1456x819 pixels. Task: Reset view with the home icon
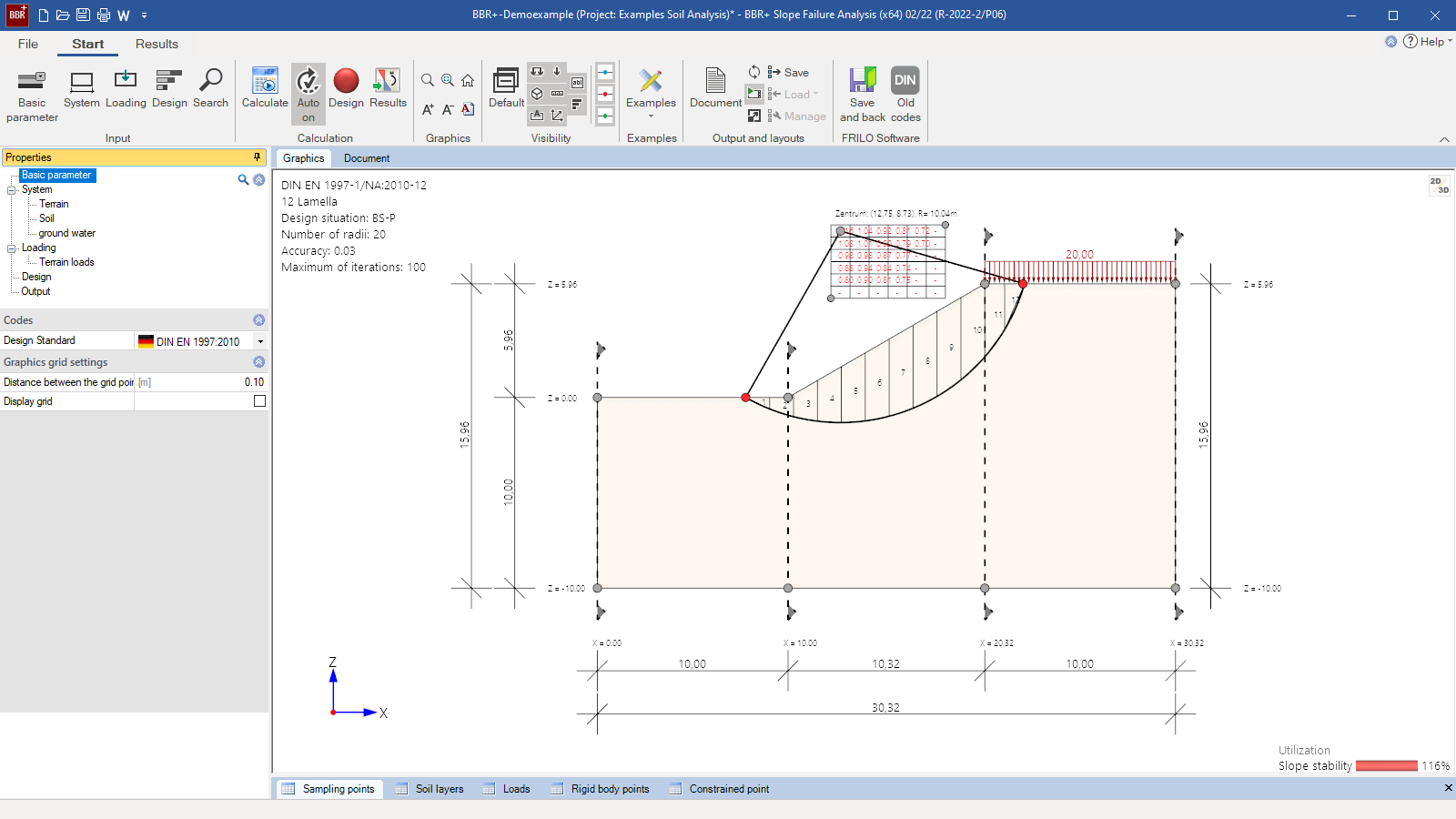pyautogui.click(x=468, y=80)
